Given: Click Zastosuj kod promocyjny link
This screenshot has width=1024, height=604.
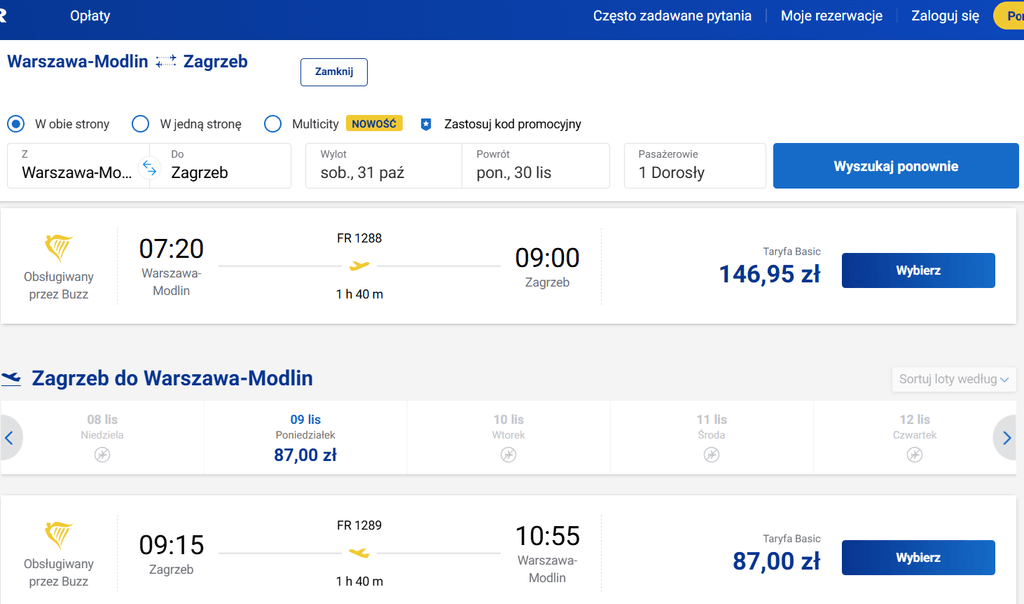Looking at the screenshot, I should tap(513, 124).
